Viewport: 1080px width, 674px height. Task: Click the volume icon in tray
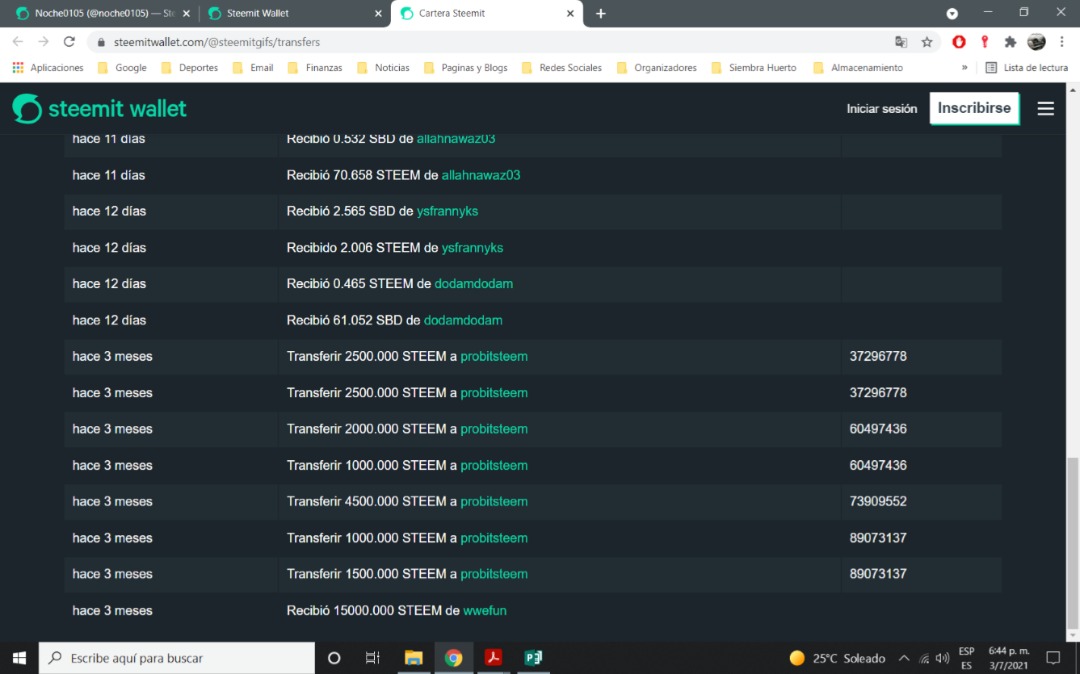[942, 659]
